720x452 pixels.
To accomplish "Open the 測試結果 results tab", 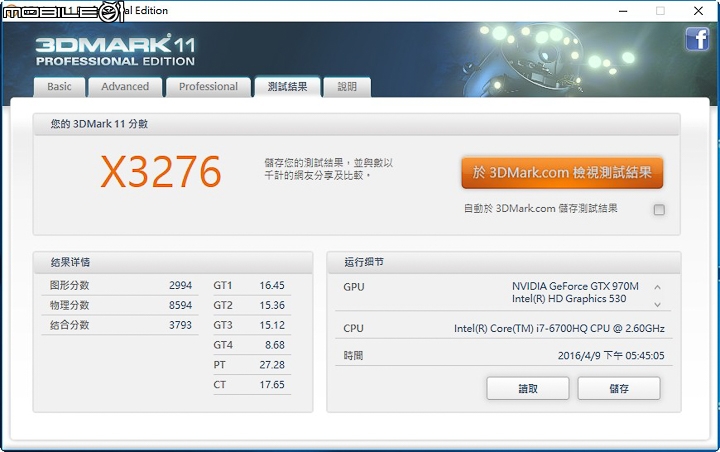I will 287,87.
